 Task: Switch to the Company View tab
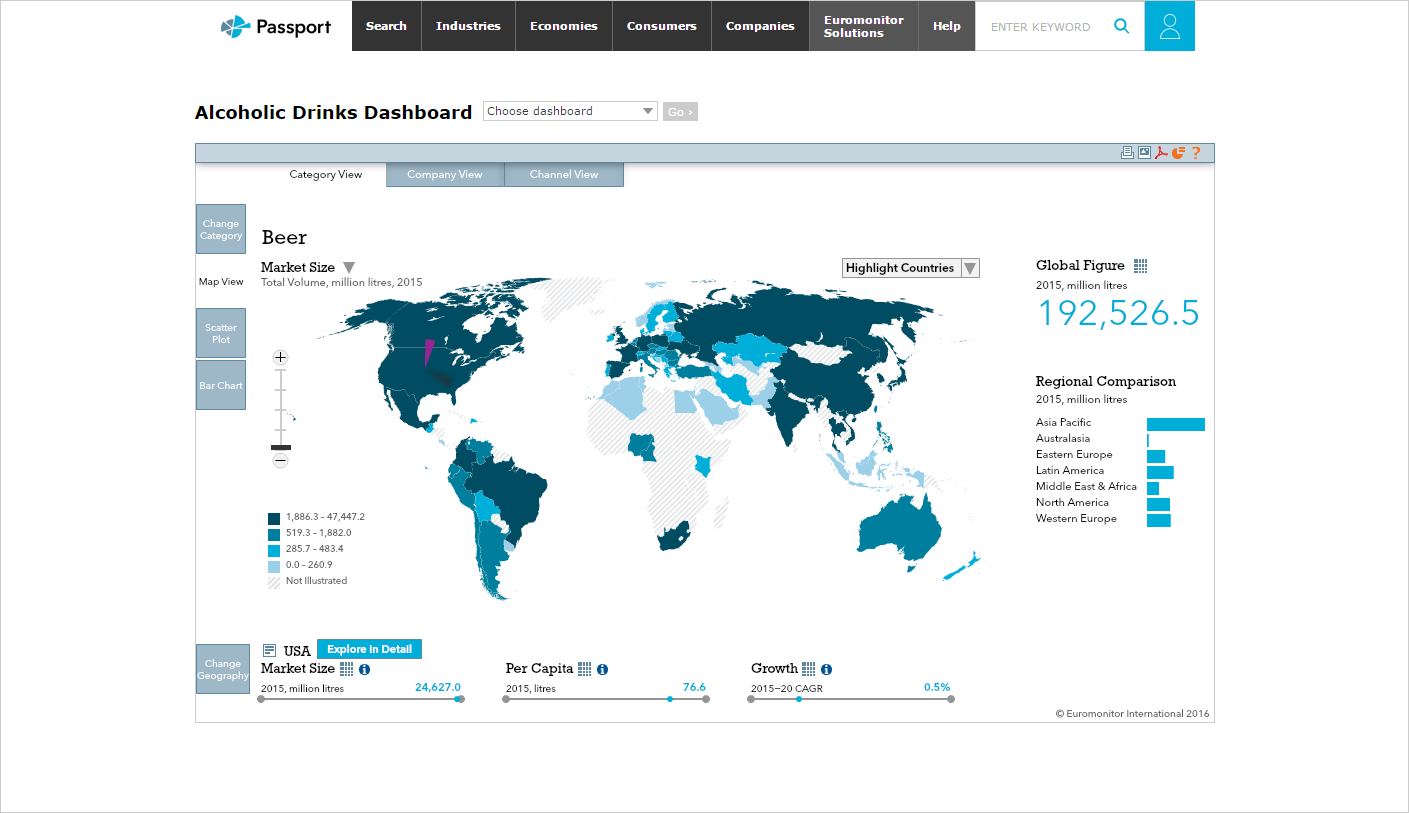(x=445, y=175)
